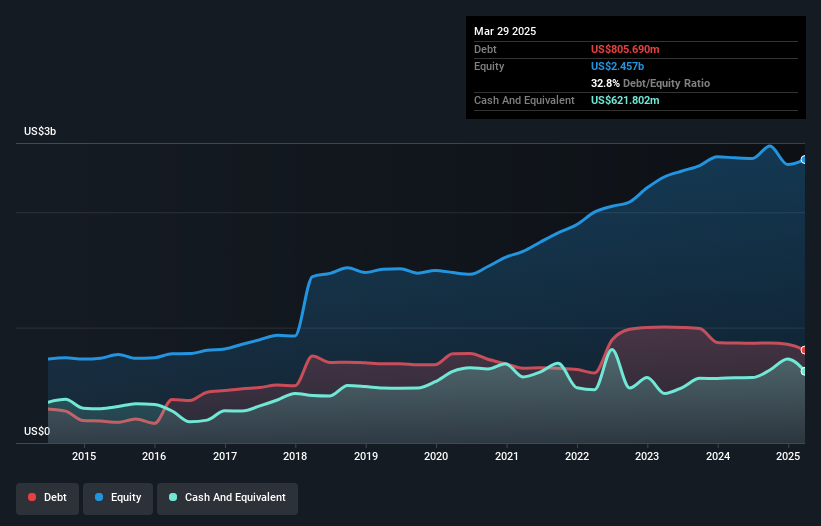Click the 2019 x-axis label
Viewport: 821px width, 526px height.
pyautogui.click(x=365, y=456)
